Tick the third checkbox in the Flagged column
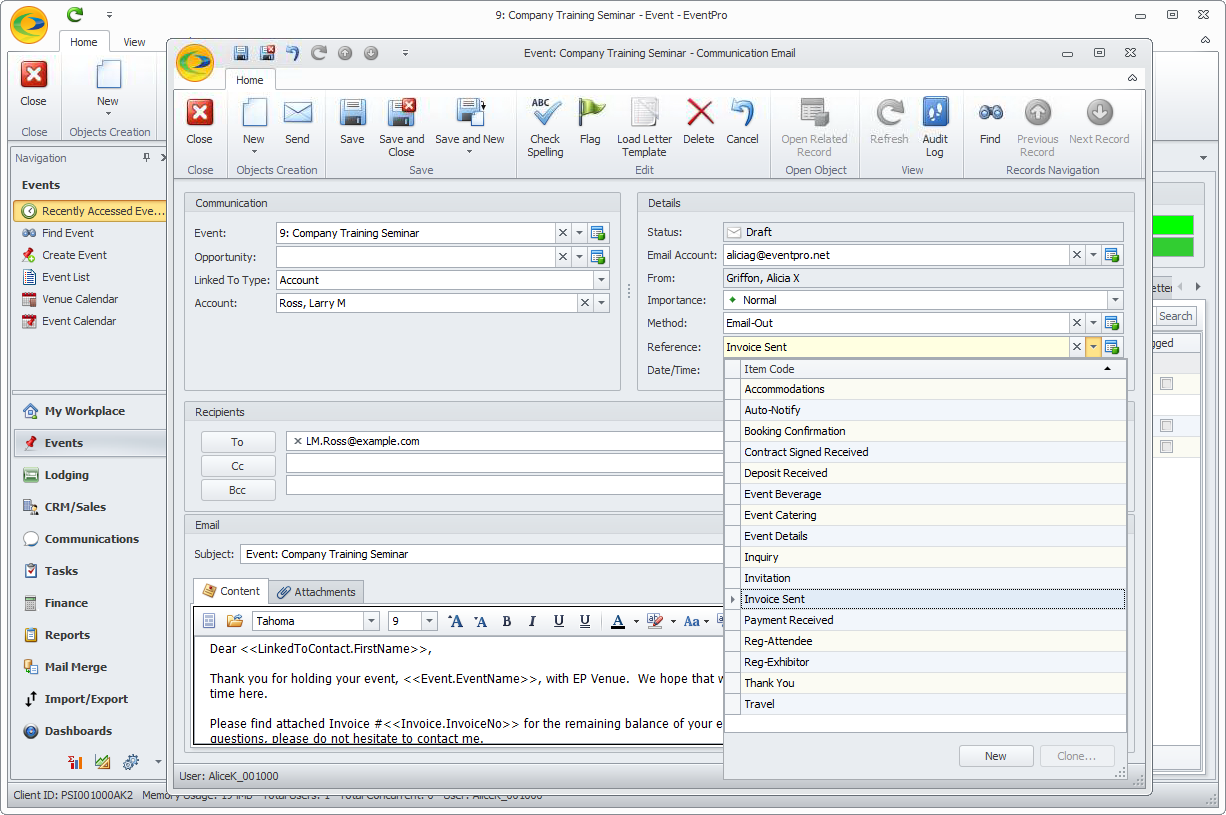The height and width of the screenshot is (815, 1226). click(x=1166, y=447)
